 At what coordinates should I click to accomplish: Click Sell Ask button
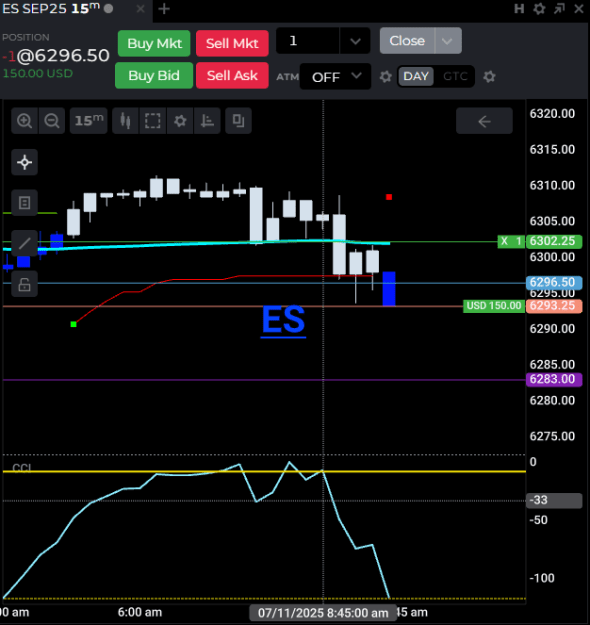[232, 75]
